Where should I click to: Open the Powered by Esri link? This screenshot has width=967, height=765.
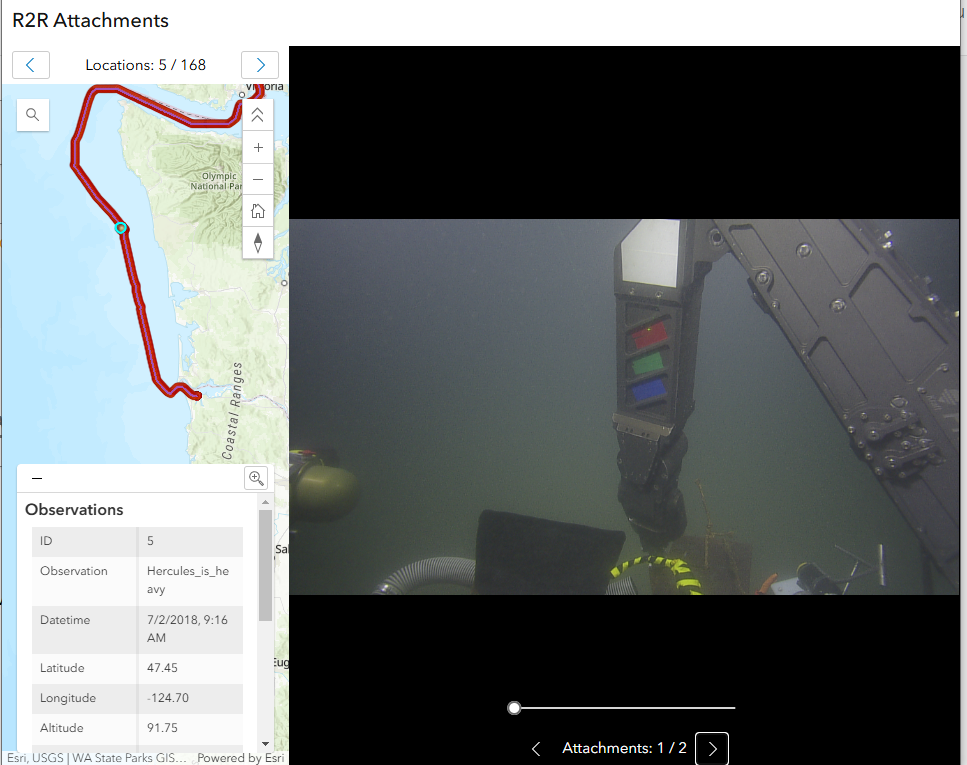point(241,758)
